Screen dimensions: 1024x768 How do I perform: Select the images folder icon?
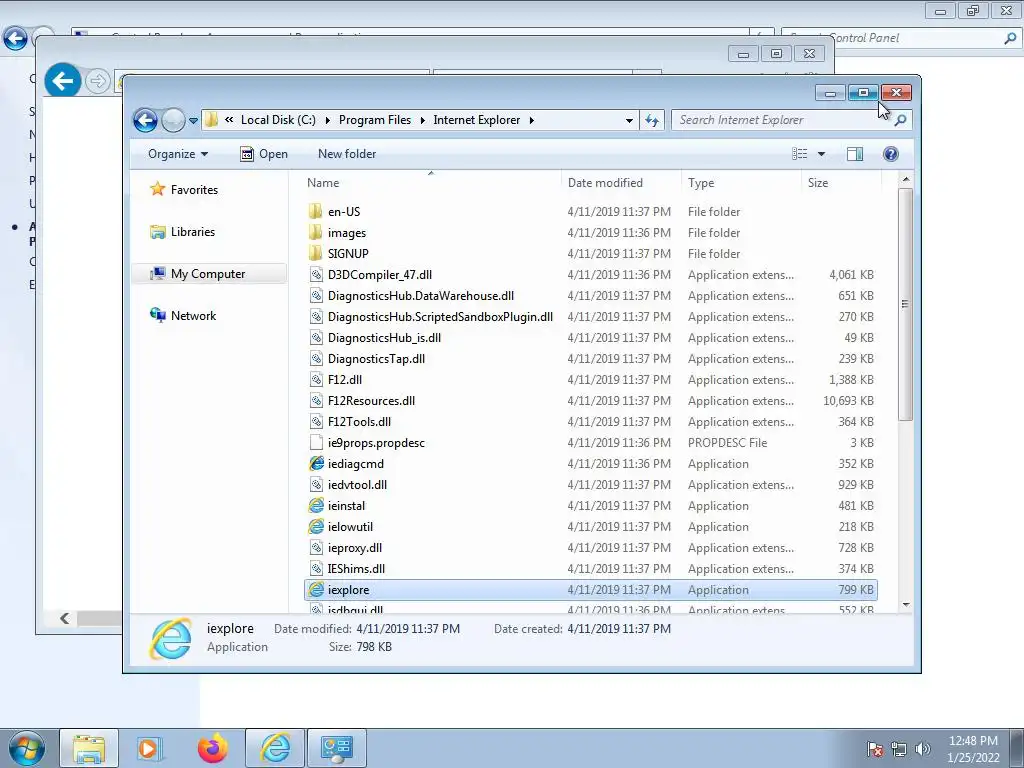315,232
